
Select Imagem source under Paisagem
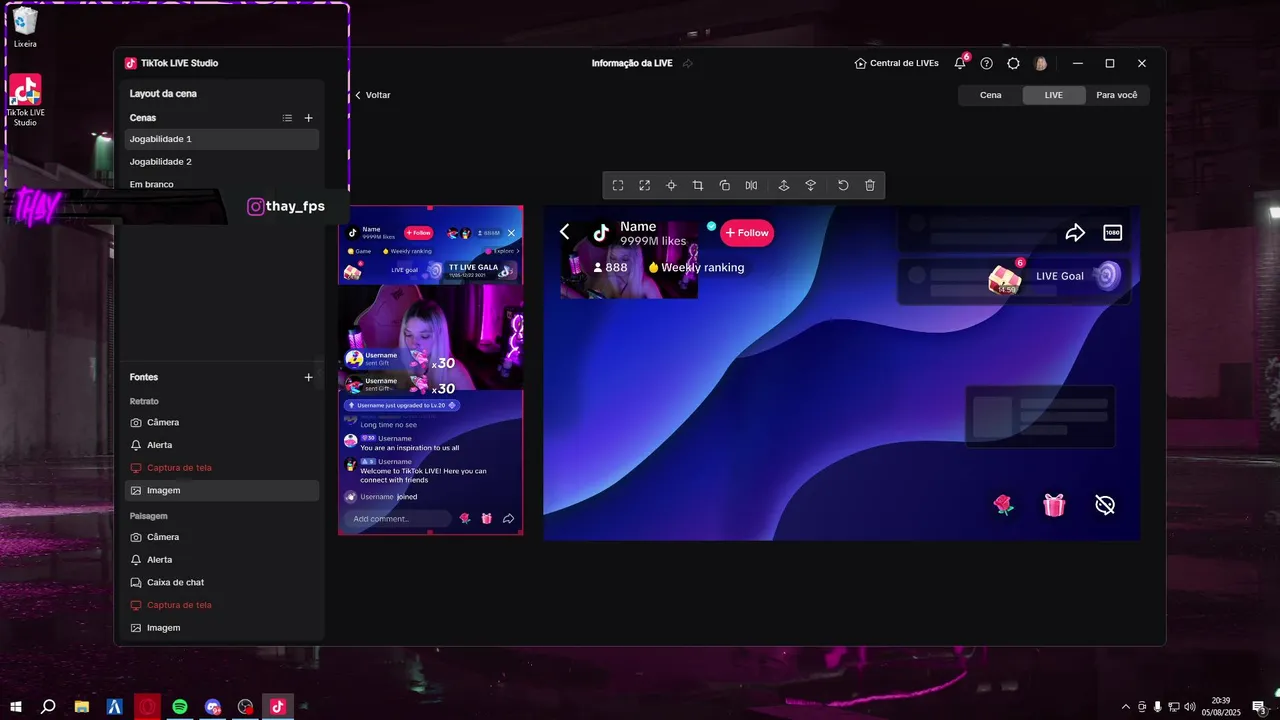pos(222,628)
